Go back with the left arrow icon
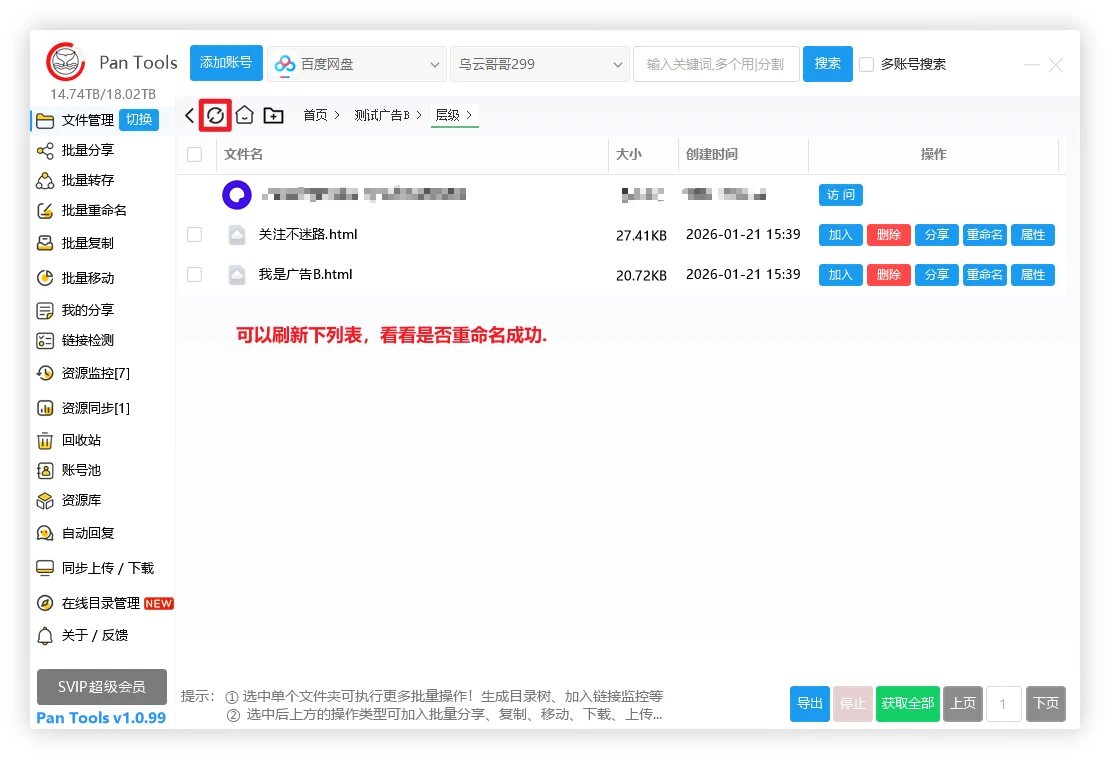 point(189,116)
